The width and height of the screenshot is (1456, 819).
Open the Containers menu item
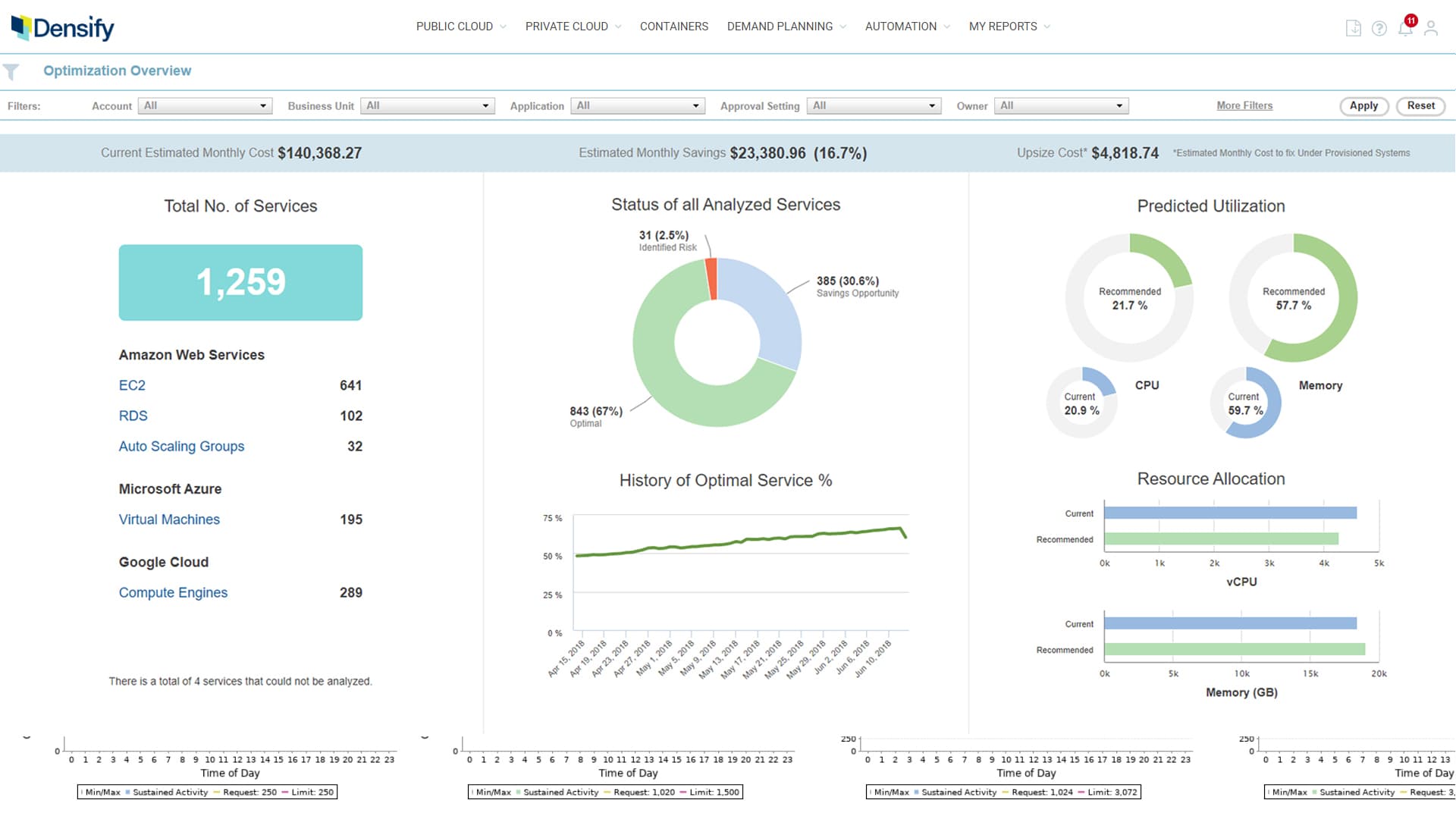[673, 27]
